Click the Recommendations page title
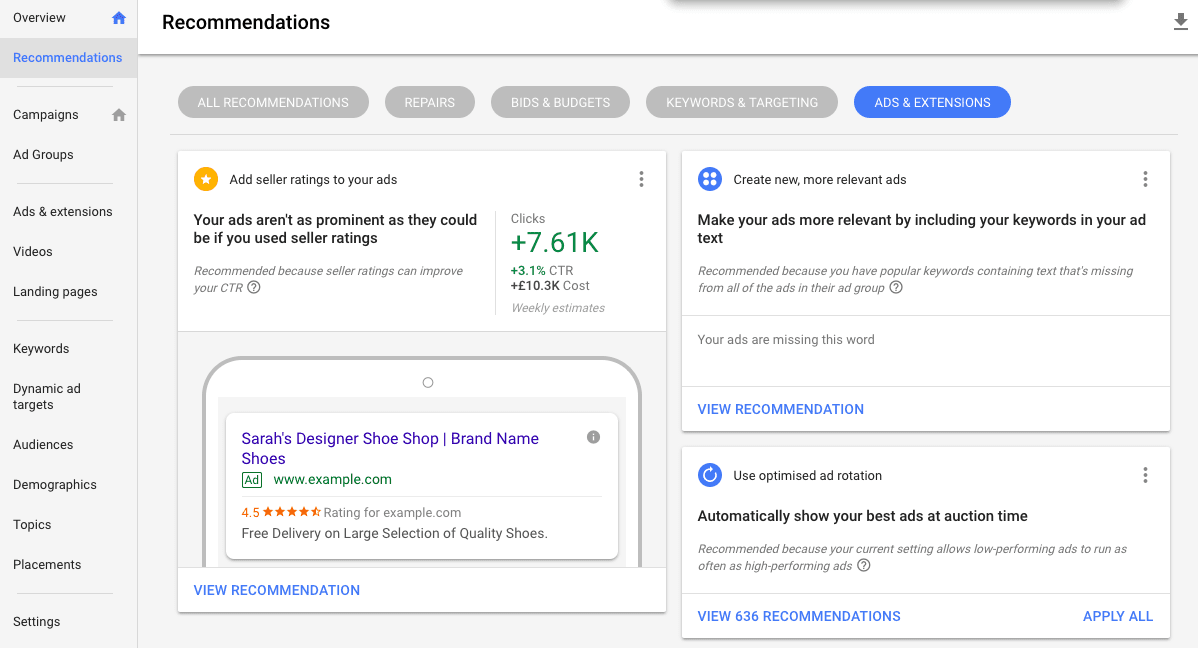The height and width of the screenshot is (648, 1198). click(246, 22)
